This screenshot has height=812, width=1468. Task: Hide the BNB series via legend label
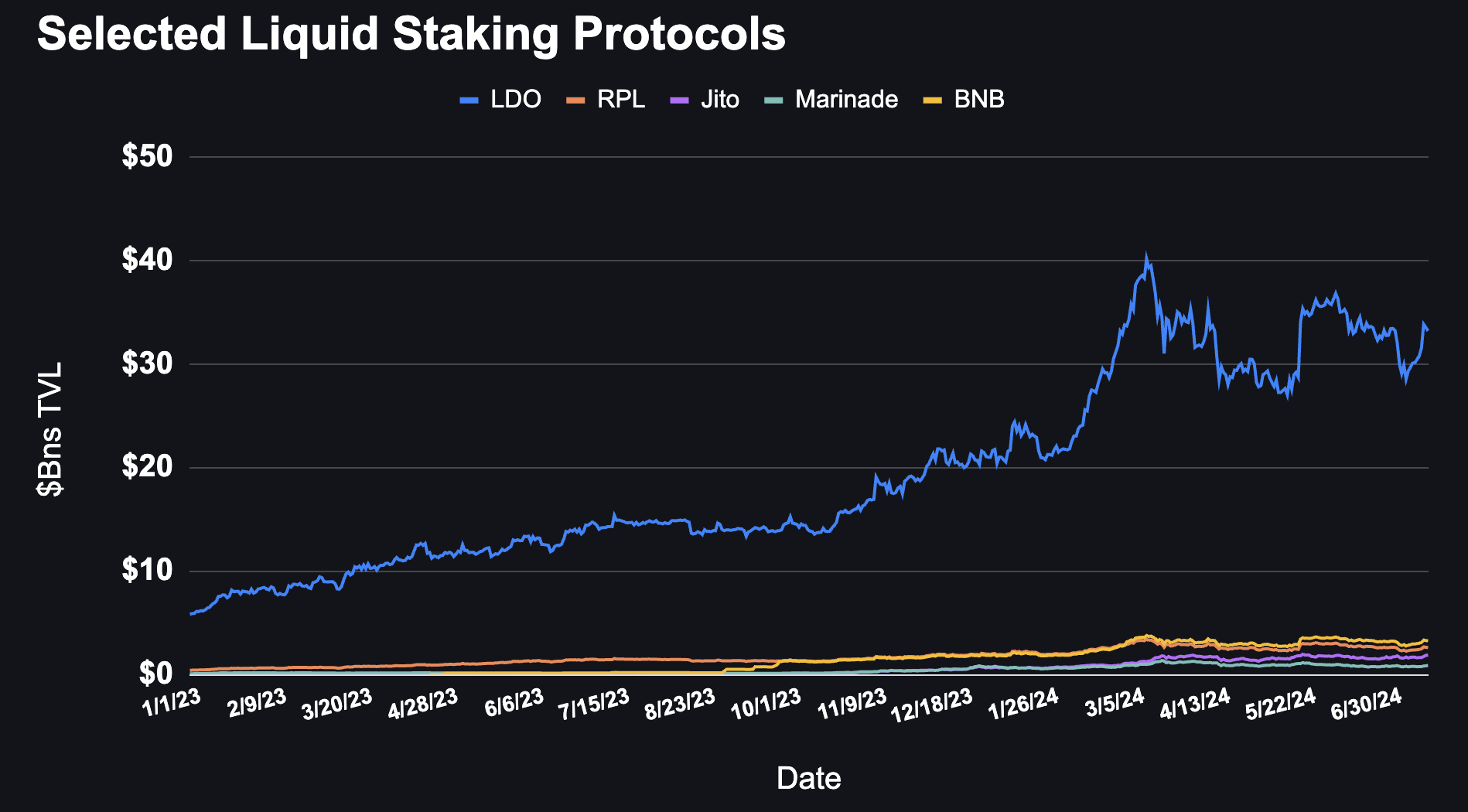point(979,100)
